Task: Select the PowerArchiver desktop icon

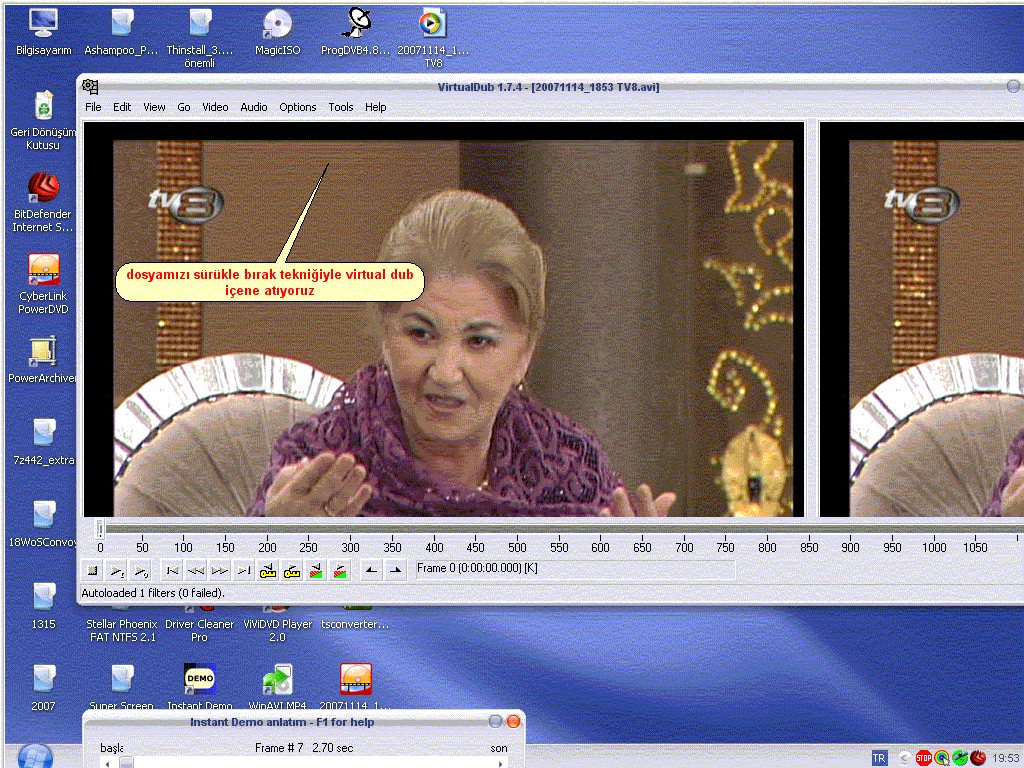Action: click(x=43, y=360)
